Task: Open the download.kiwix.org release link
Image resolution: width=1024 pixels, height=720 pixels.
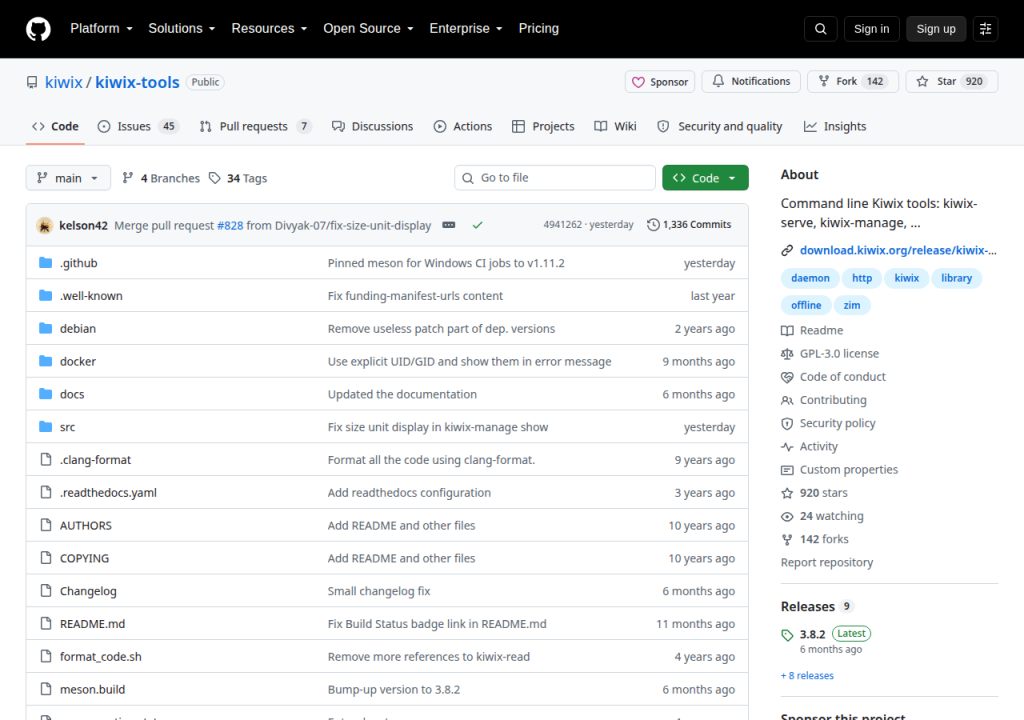Action: (898, 250)
